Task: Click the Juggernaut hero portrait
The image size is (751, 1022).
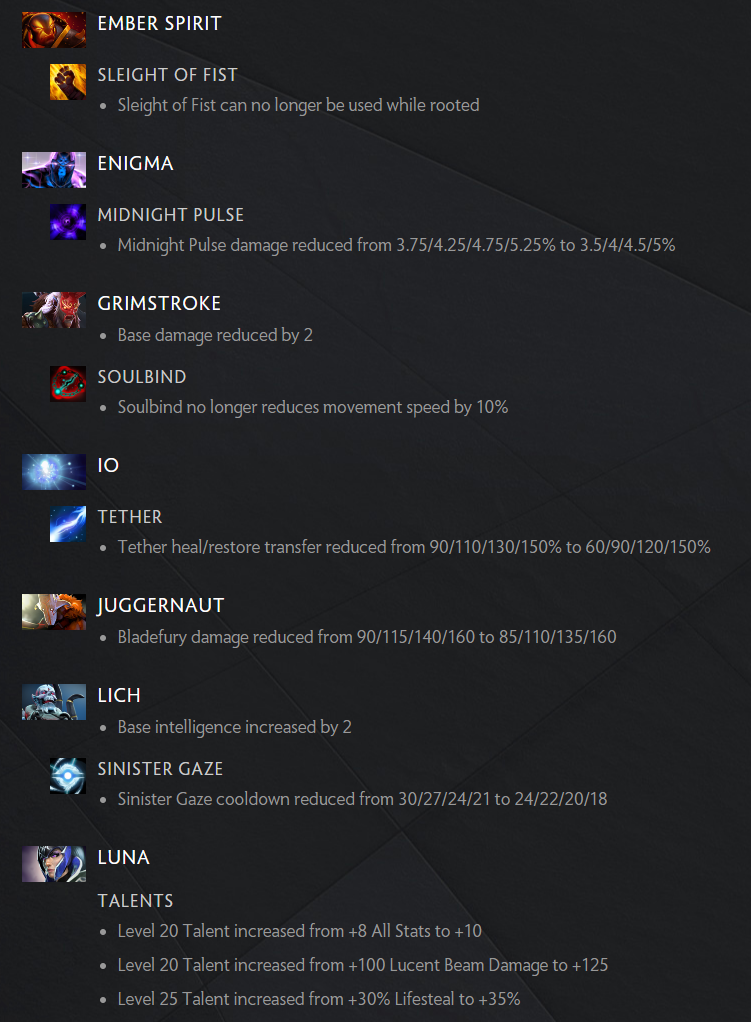Action: tap(54, 612)
